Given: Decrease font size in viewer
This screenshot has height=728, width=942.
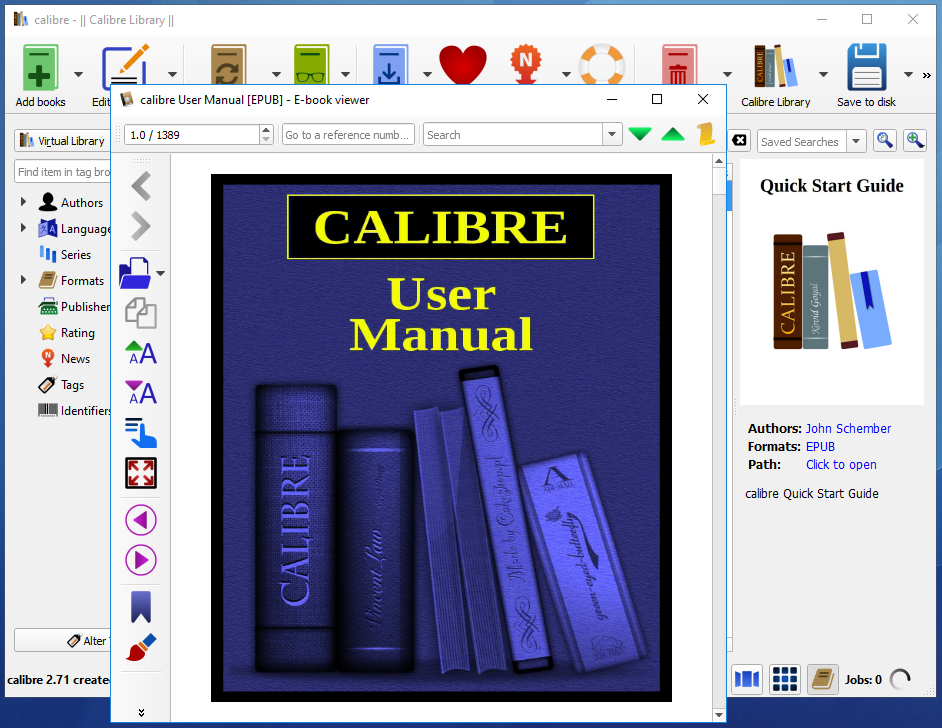Looking at the screenshot, I should click(x=141, y=393).
